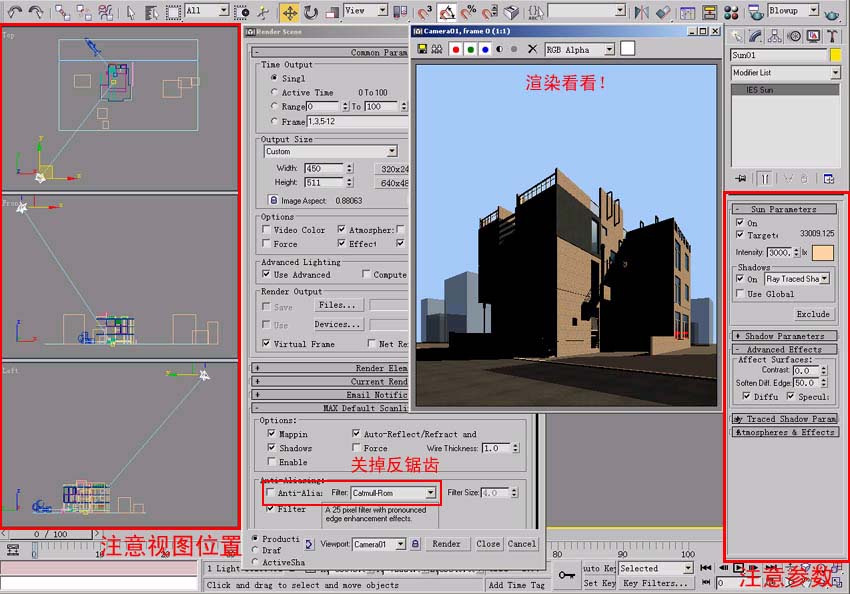This screenshot has height=594, width=850.
Task: Expand the Shadow Parameters rollout
Action: 785,336
